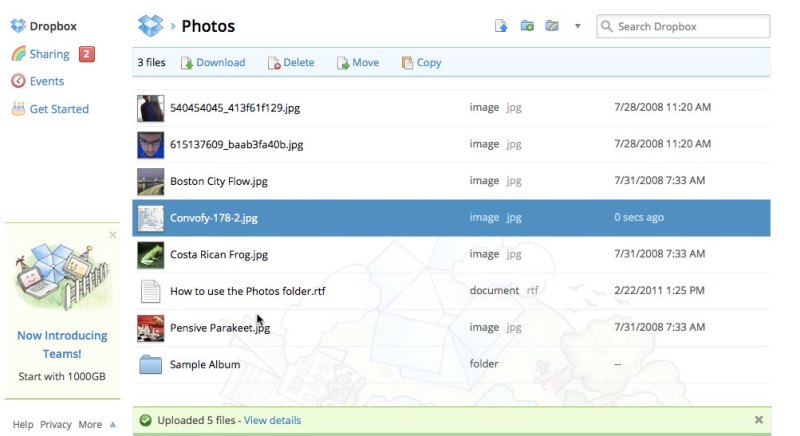Open the more actions dropdown arrow
The height and width of the screenshot is (436, 800).
point(577,27)
